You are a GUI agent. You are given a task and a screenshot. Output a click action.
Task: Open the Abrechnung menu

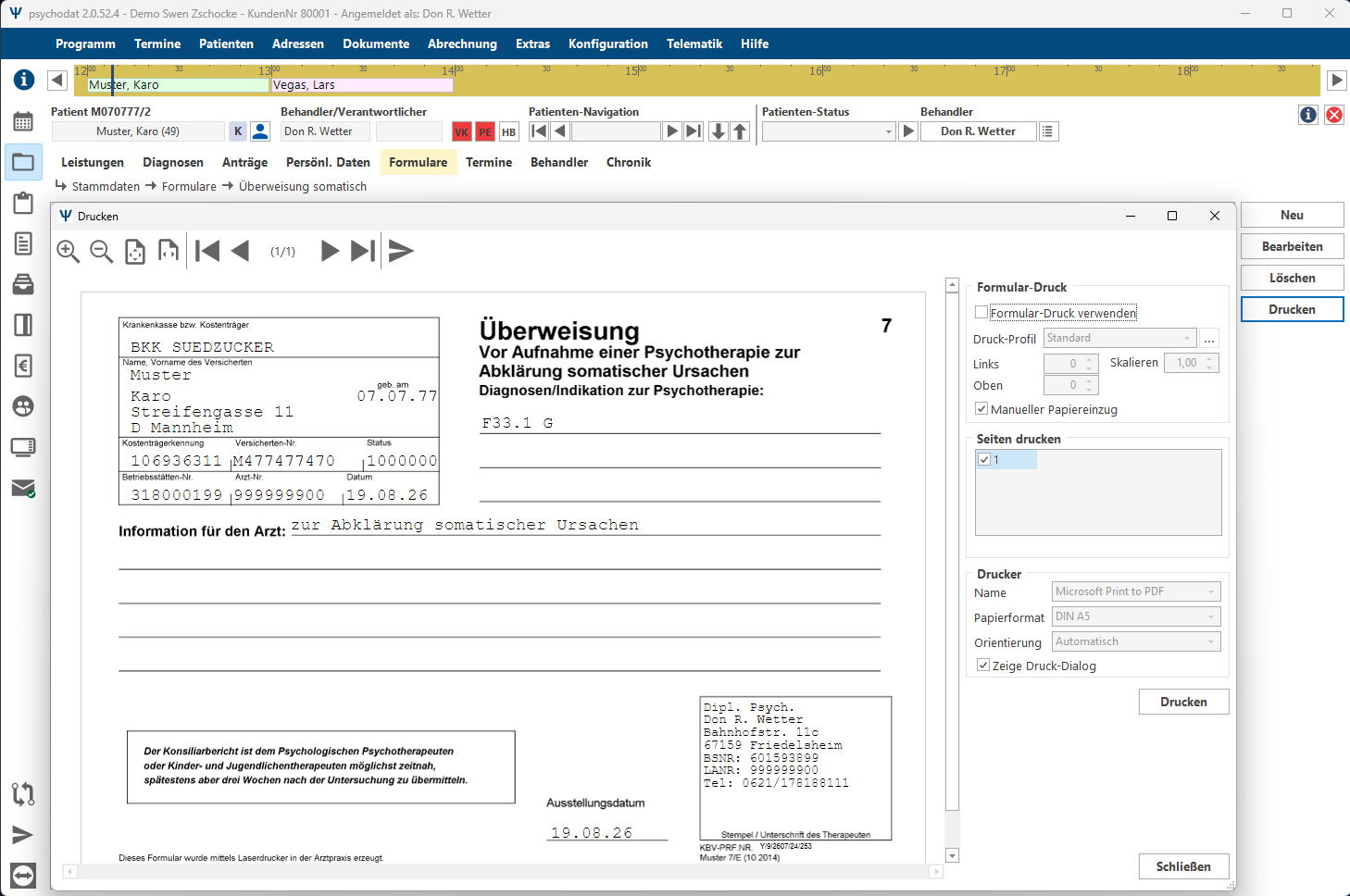[462, 44]
